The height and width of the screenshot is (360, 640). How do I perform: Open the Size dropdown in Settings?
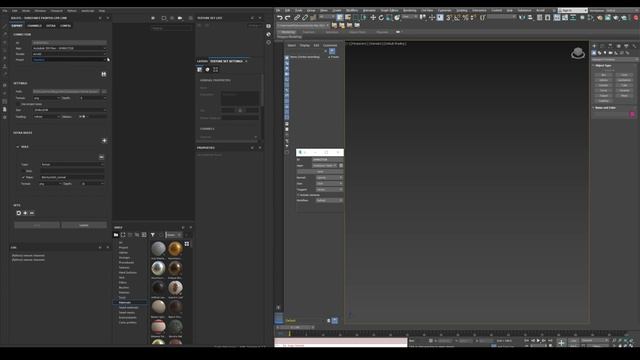pos(69,110)
